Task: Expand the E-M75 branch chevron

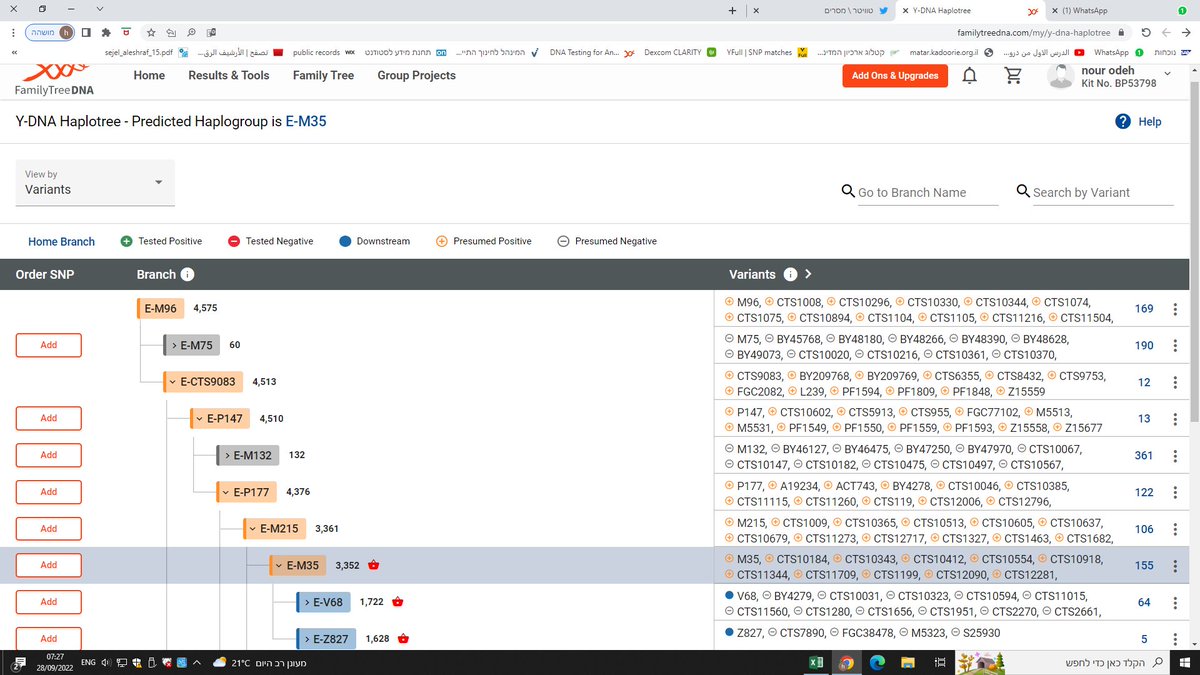Action: click(x=174, y=345)
